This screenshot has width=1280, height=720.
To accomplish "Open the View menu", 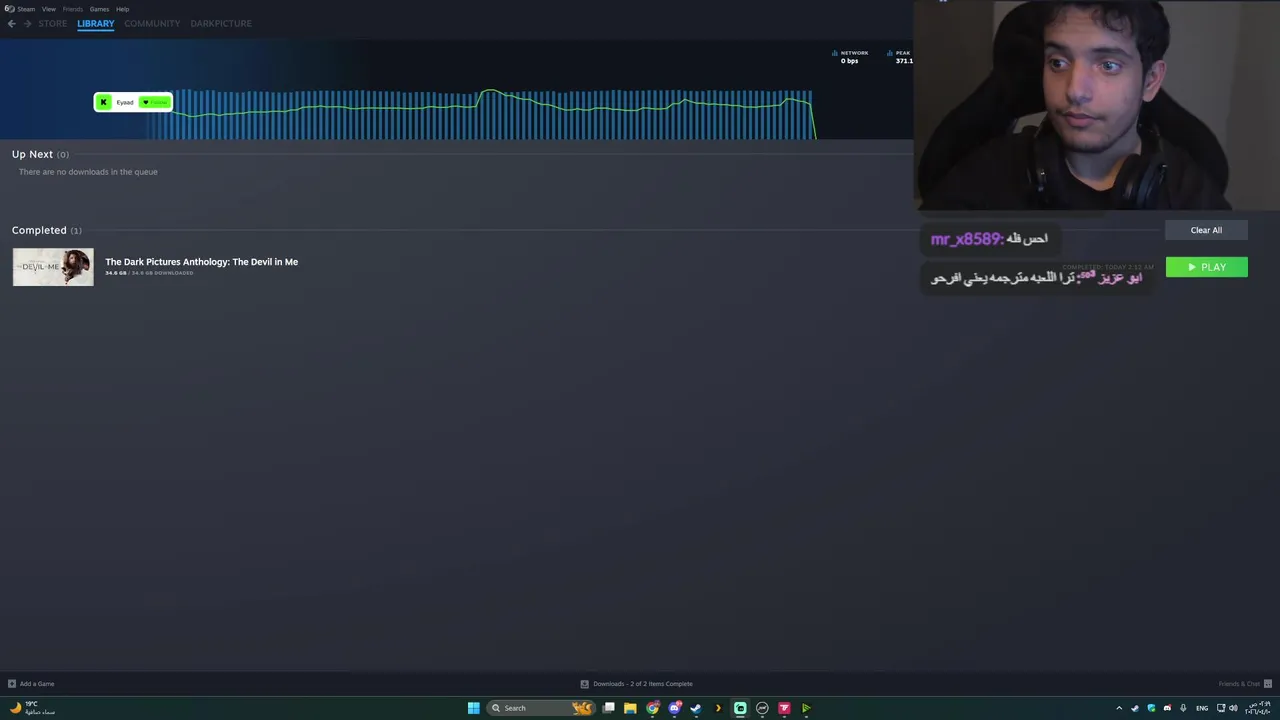I will (48, 9).
